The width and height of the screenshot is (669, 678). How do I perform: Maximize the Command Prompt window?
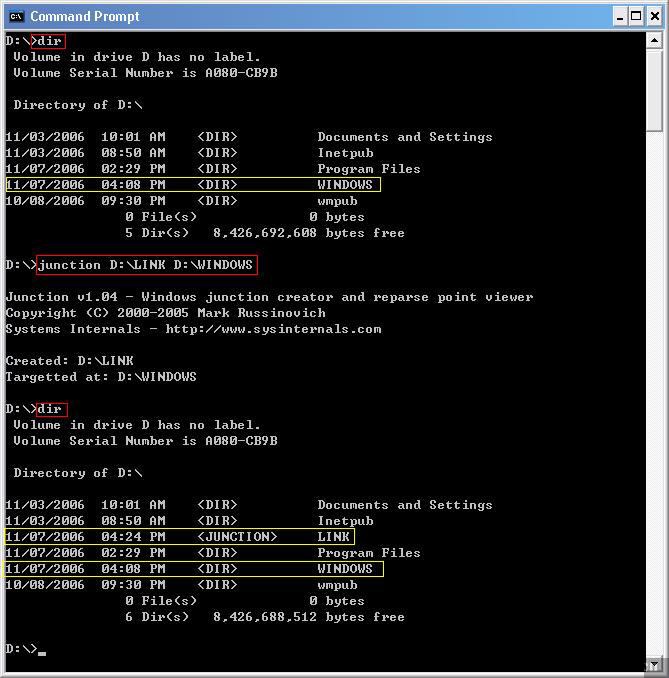(636, 16)
